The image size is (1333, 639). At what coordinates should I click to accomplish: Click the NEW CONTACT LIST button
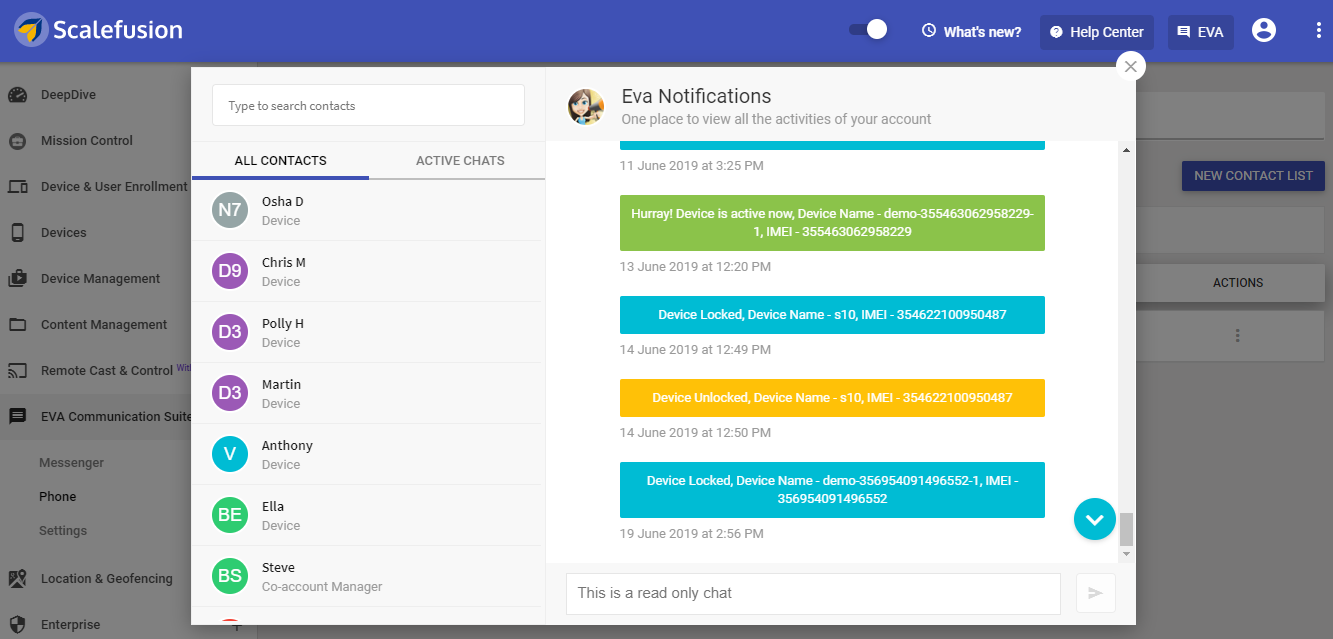[x=1253, y=176]
